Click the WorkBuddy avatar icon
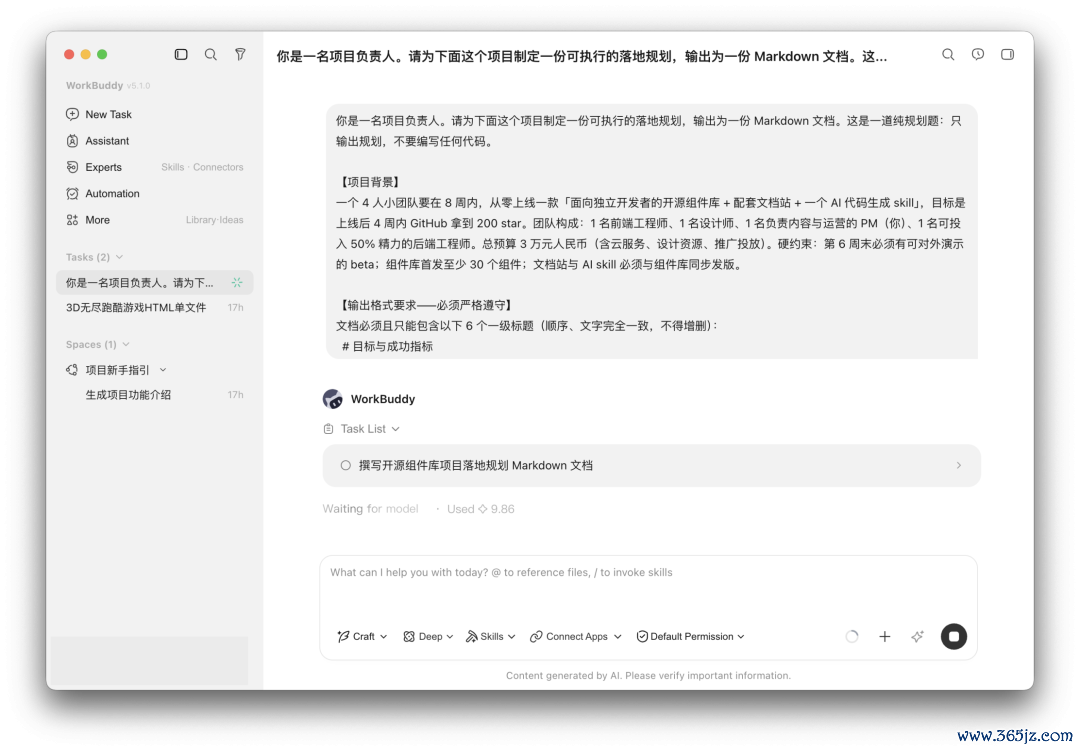This screenshot has width=1080, height=751. pyautogui.click(x=333, y=399)
